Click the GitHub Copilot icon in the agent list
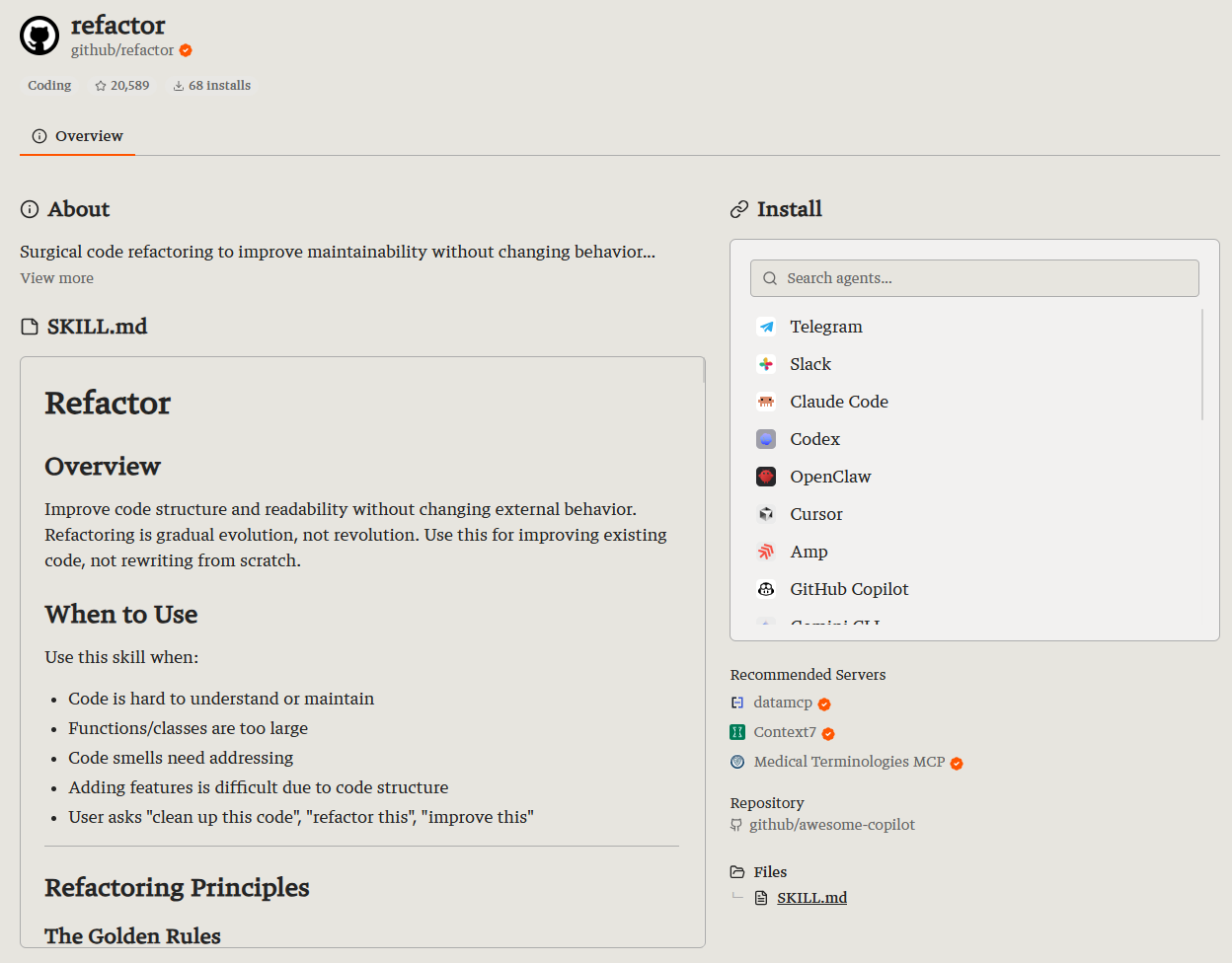Viewport: 1232px width, 963px height. [766, 589]
